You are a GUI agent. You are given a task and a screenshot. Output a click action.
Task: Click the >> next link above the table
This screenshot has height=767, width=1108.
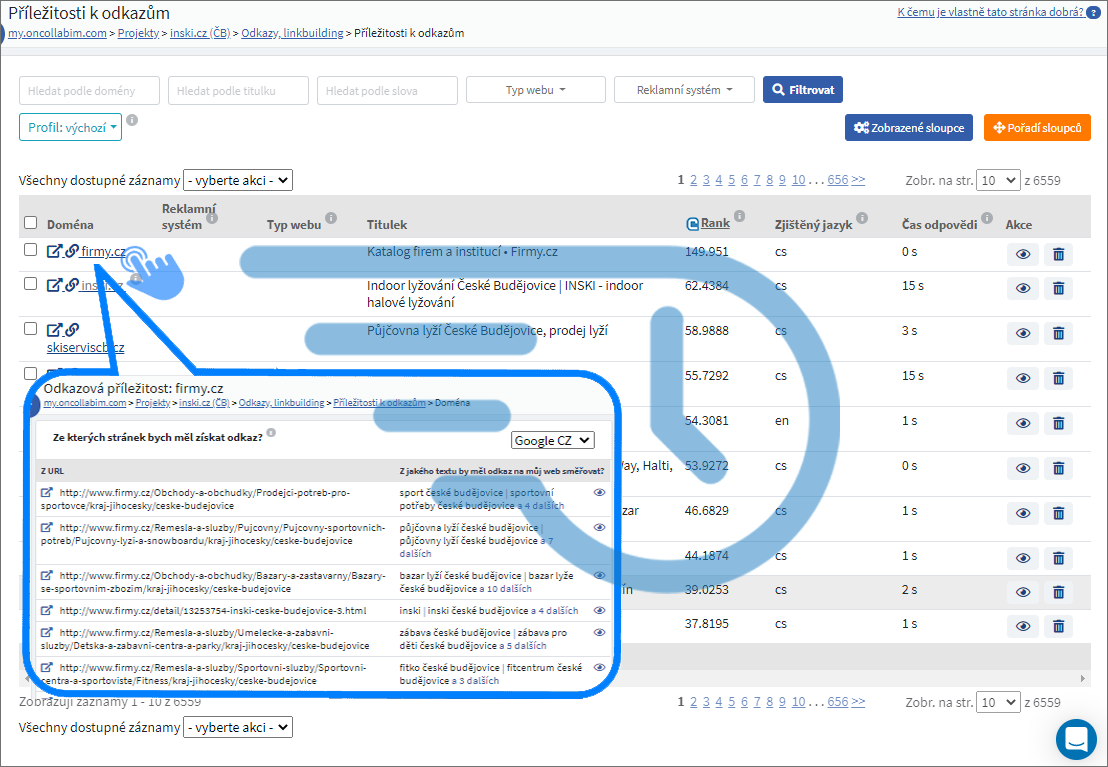[x=858, y=180]
